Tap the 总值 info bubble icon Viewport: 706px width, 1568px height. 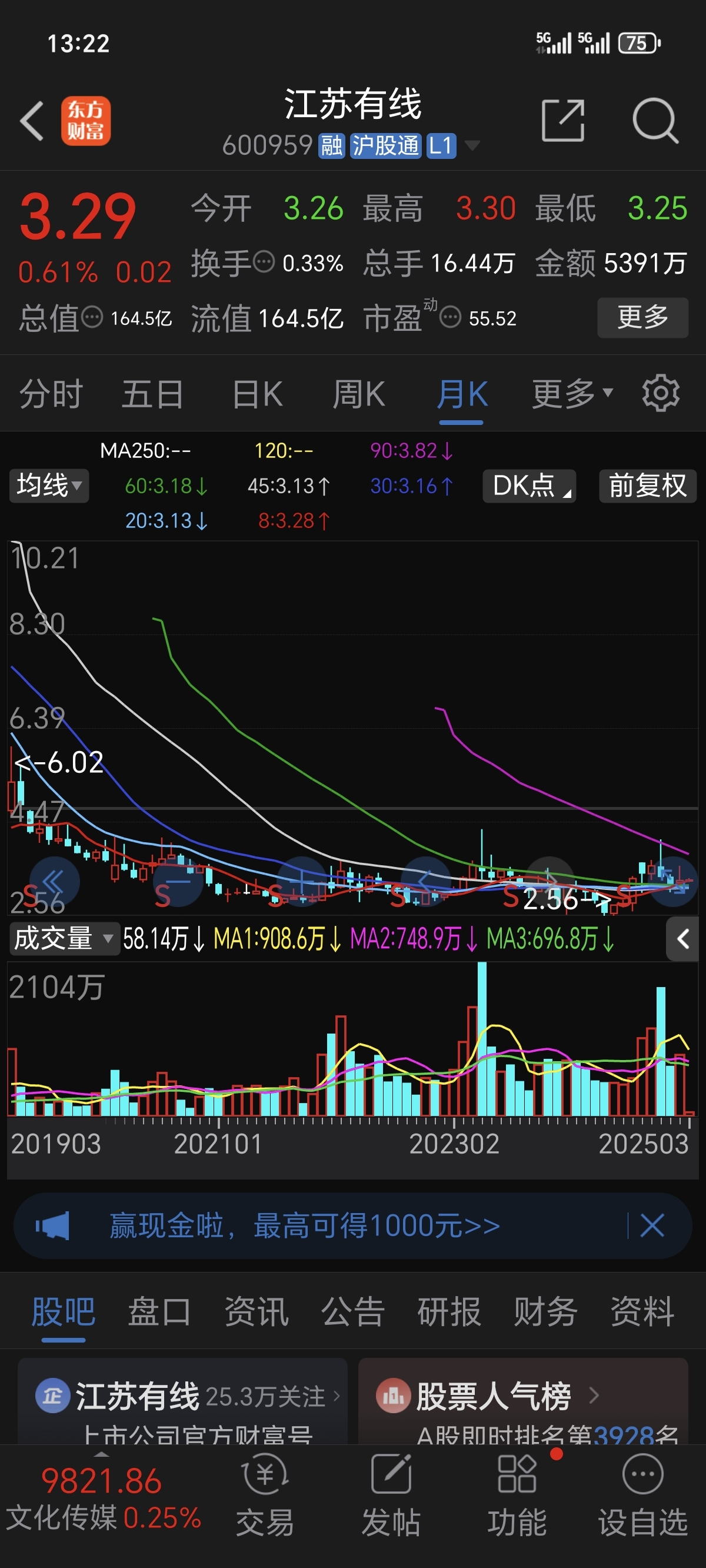pos(92,317)
